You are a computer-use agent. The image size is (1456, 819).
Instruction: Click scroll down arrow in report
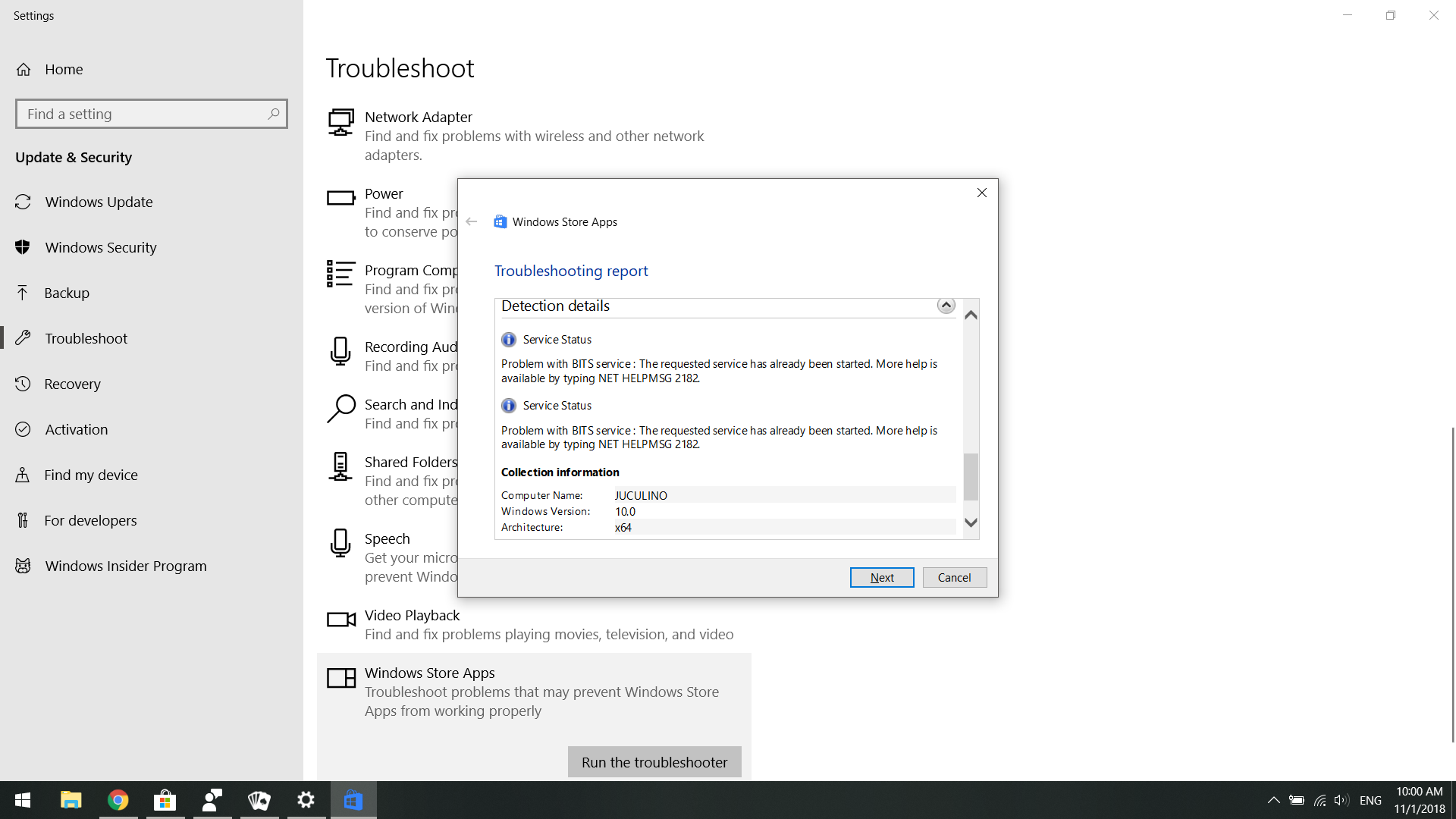(971, 522)
